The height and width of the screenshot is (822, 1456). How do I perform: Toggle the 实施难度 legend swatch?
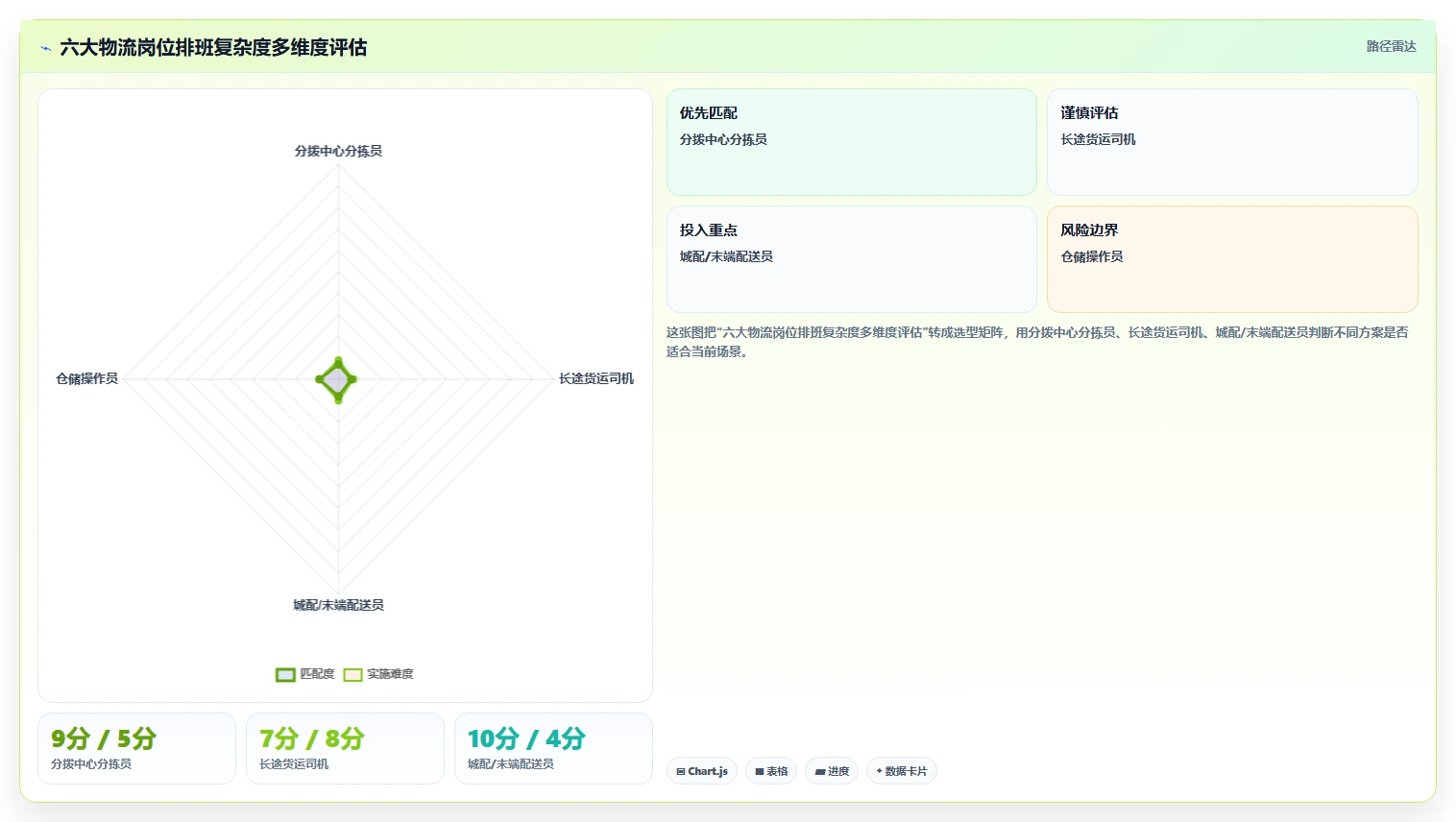pyautogui.click(x=352, y=674)
